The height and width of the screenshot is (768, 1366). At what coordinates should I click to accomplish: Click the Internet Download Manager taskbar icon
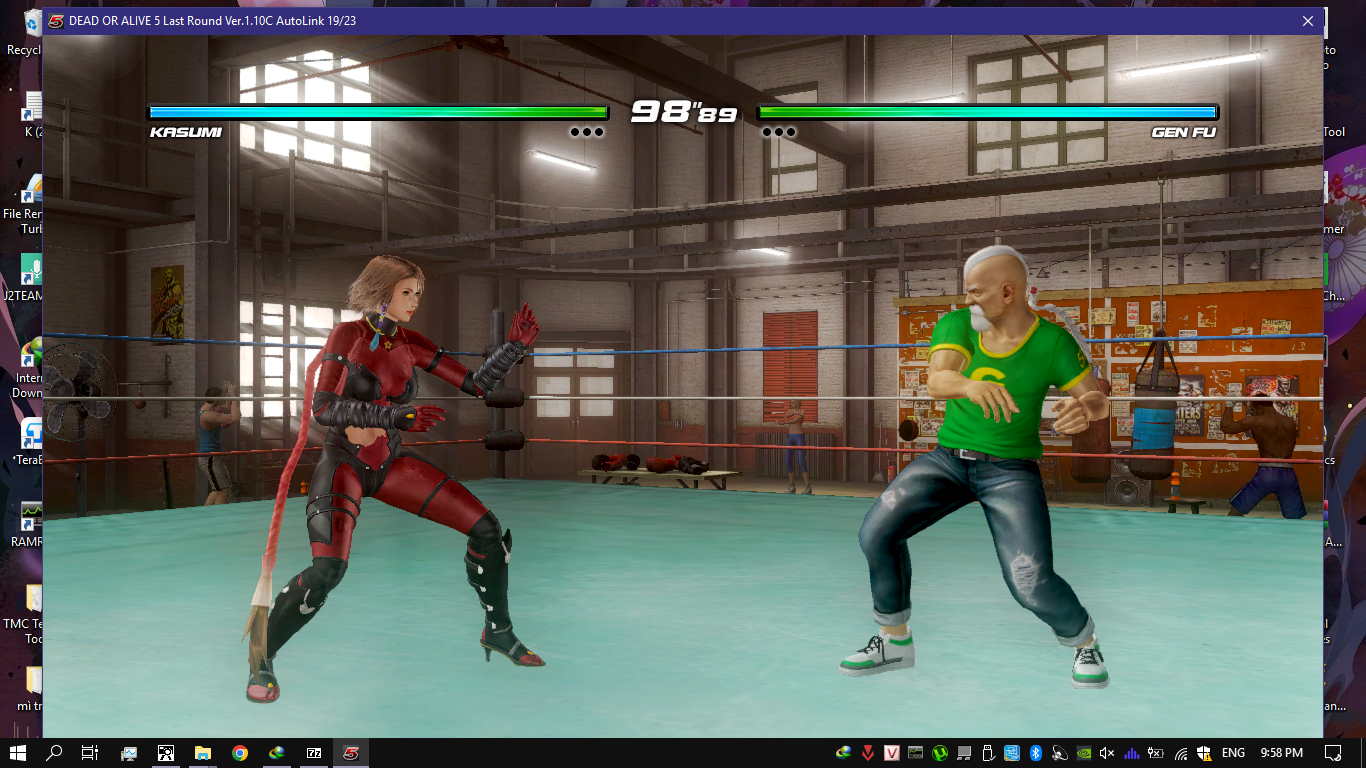tap(277, 753)
